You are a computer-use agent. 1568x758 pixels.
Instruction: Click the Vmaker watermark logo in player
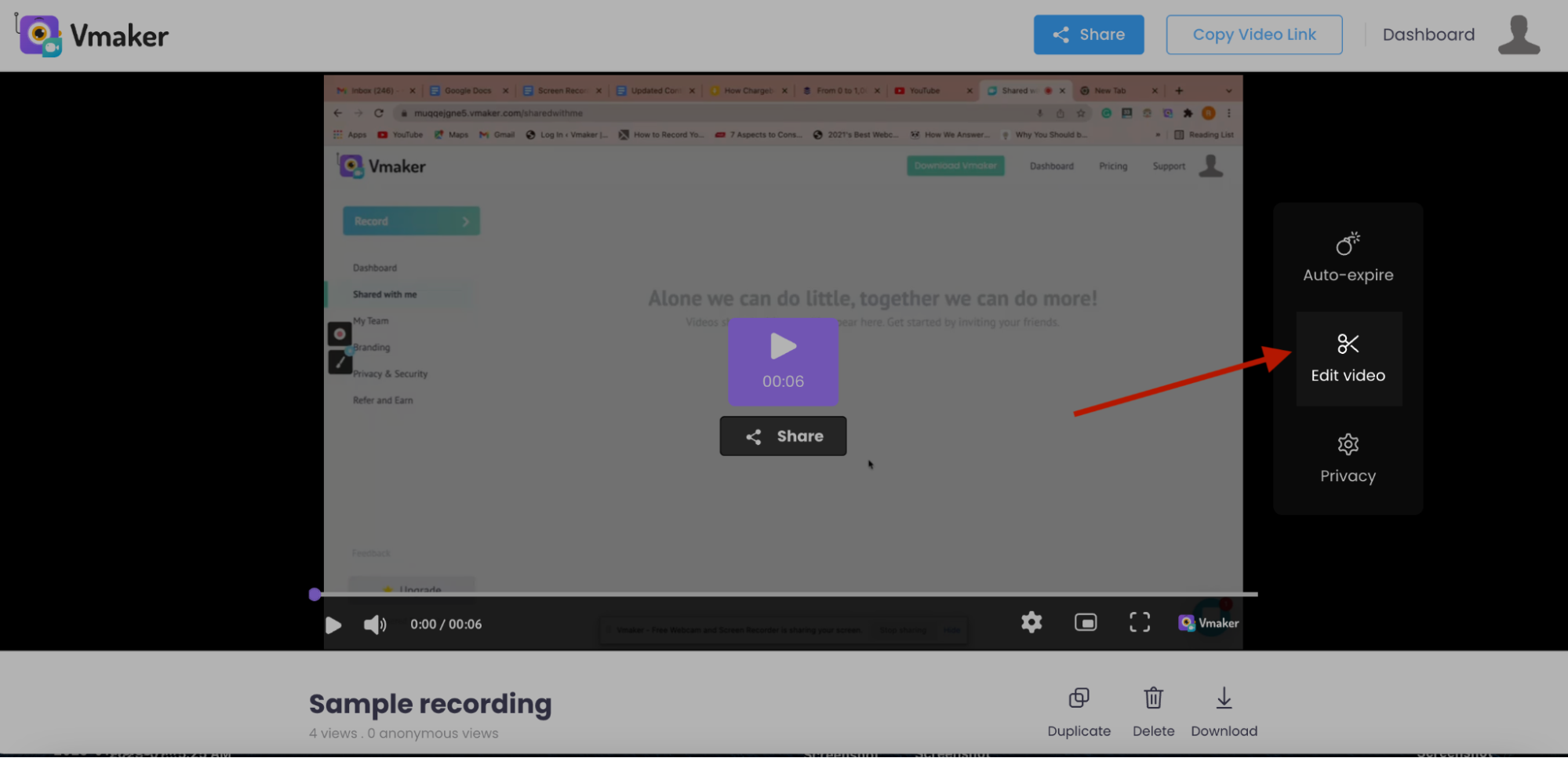click(x=1208, y=623)
